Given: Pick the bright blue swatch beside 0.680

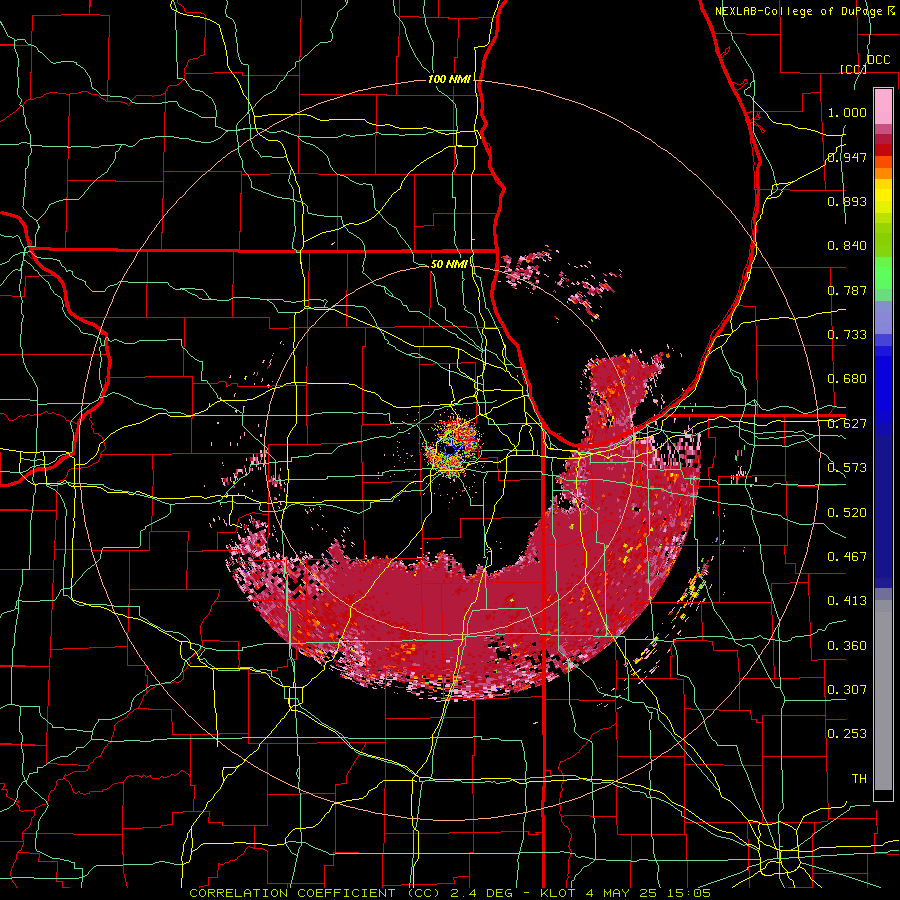Looking at the screenshot, I should coord(883,385).
